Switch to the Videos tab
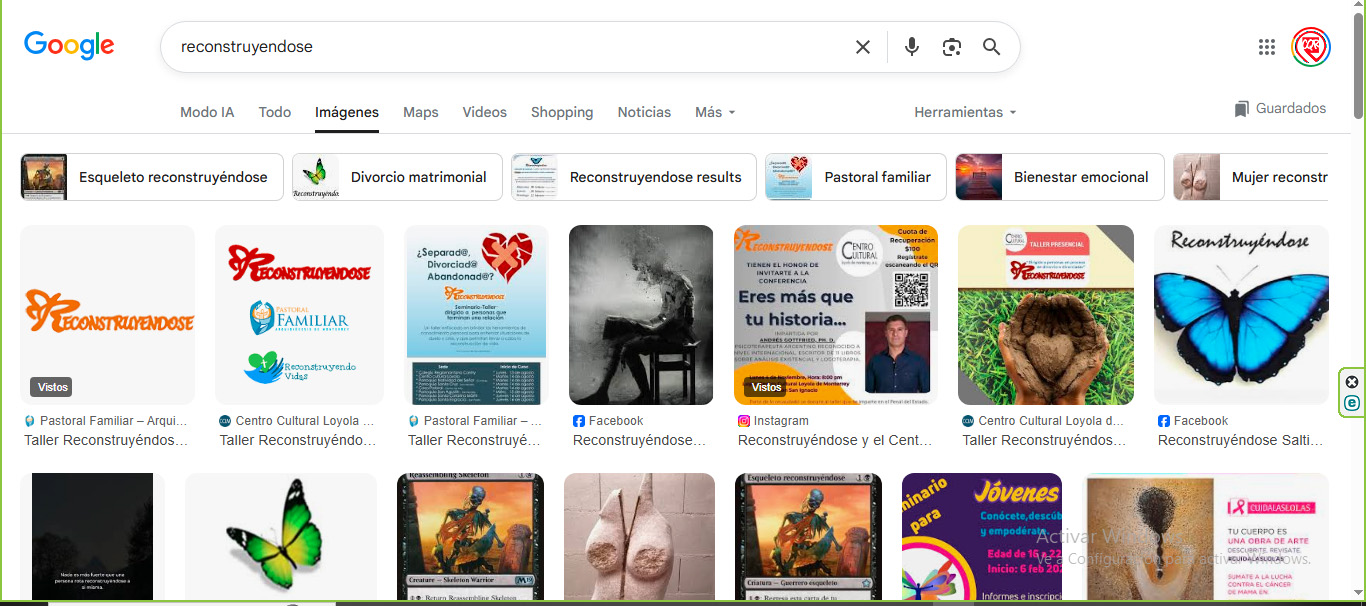Image resolution: width=1366 pixels, height=606 pixels. tap(484, 112)
